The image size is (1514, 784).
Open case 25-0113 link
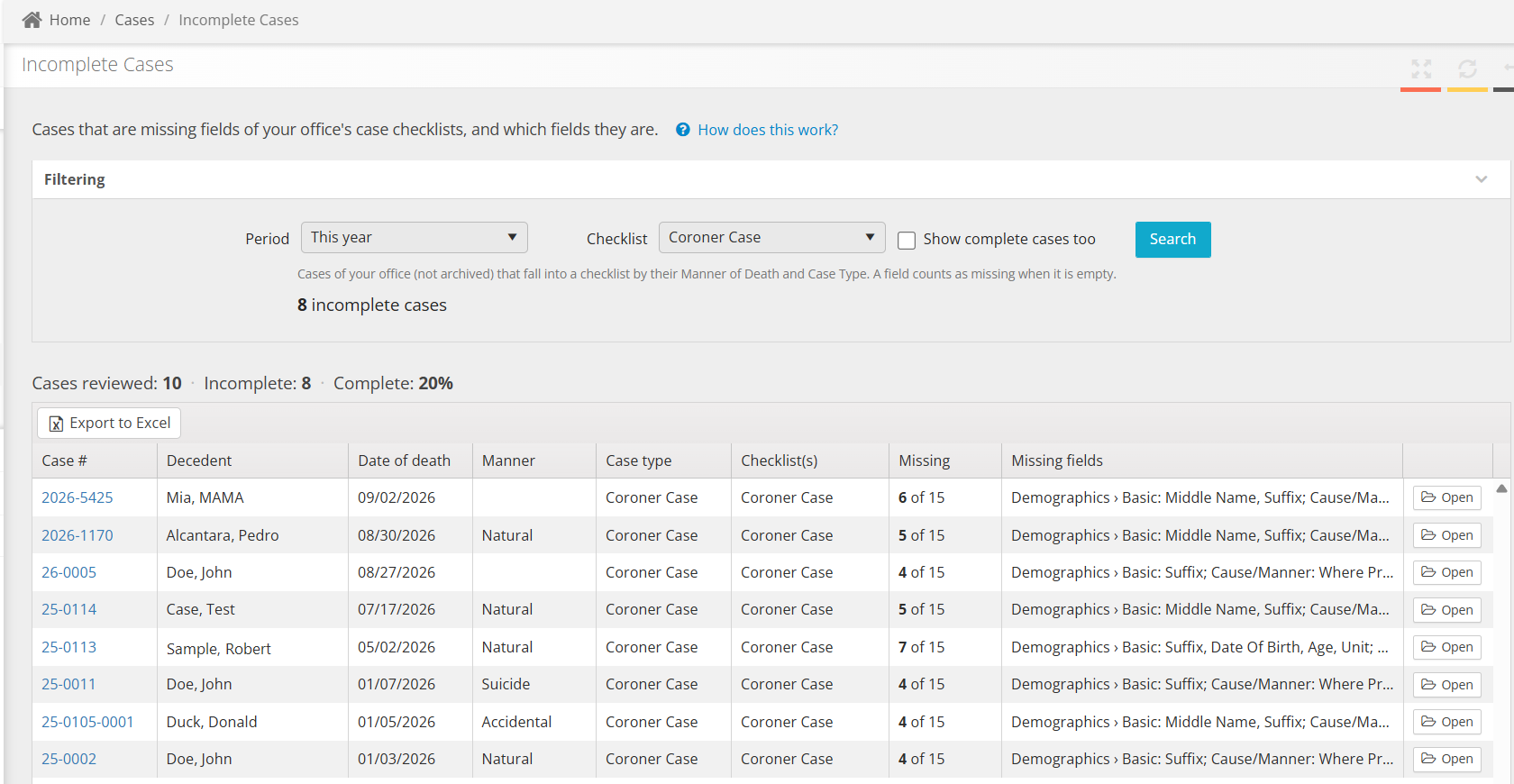tap(68, 647)
